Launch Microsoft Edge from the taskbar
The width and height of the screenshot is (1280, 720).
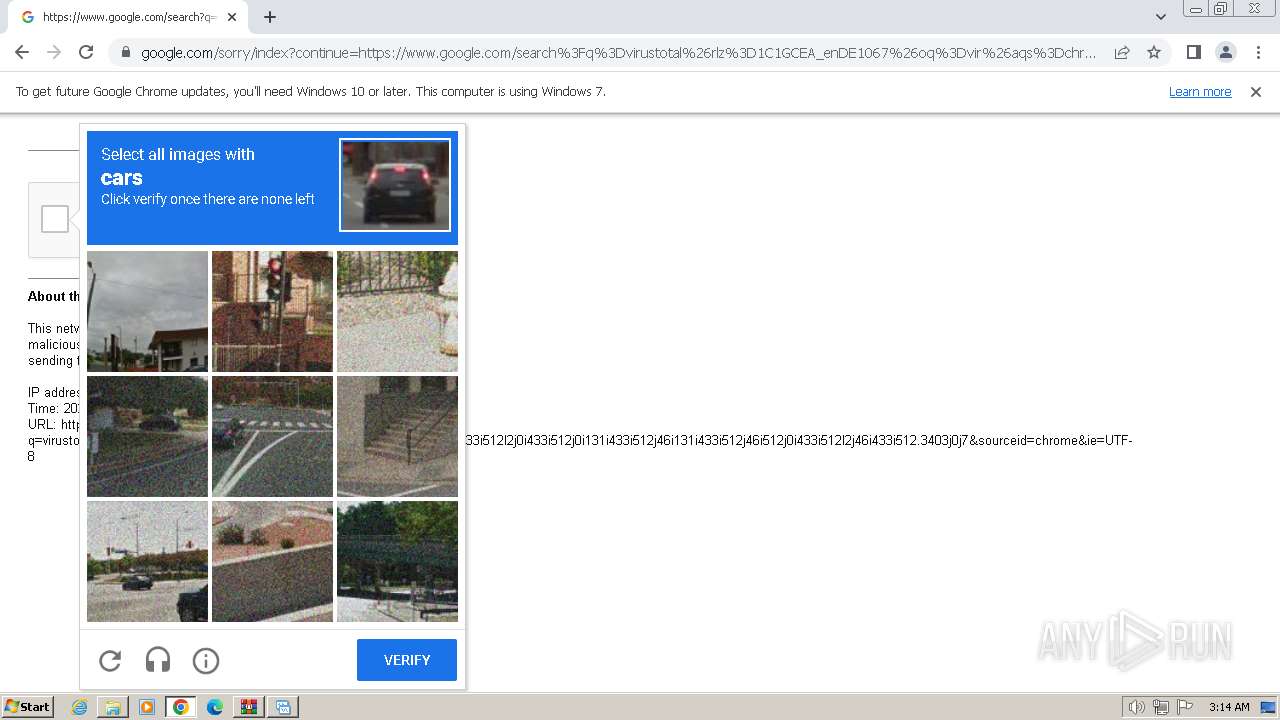(215, 707)
